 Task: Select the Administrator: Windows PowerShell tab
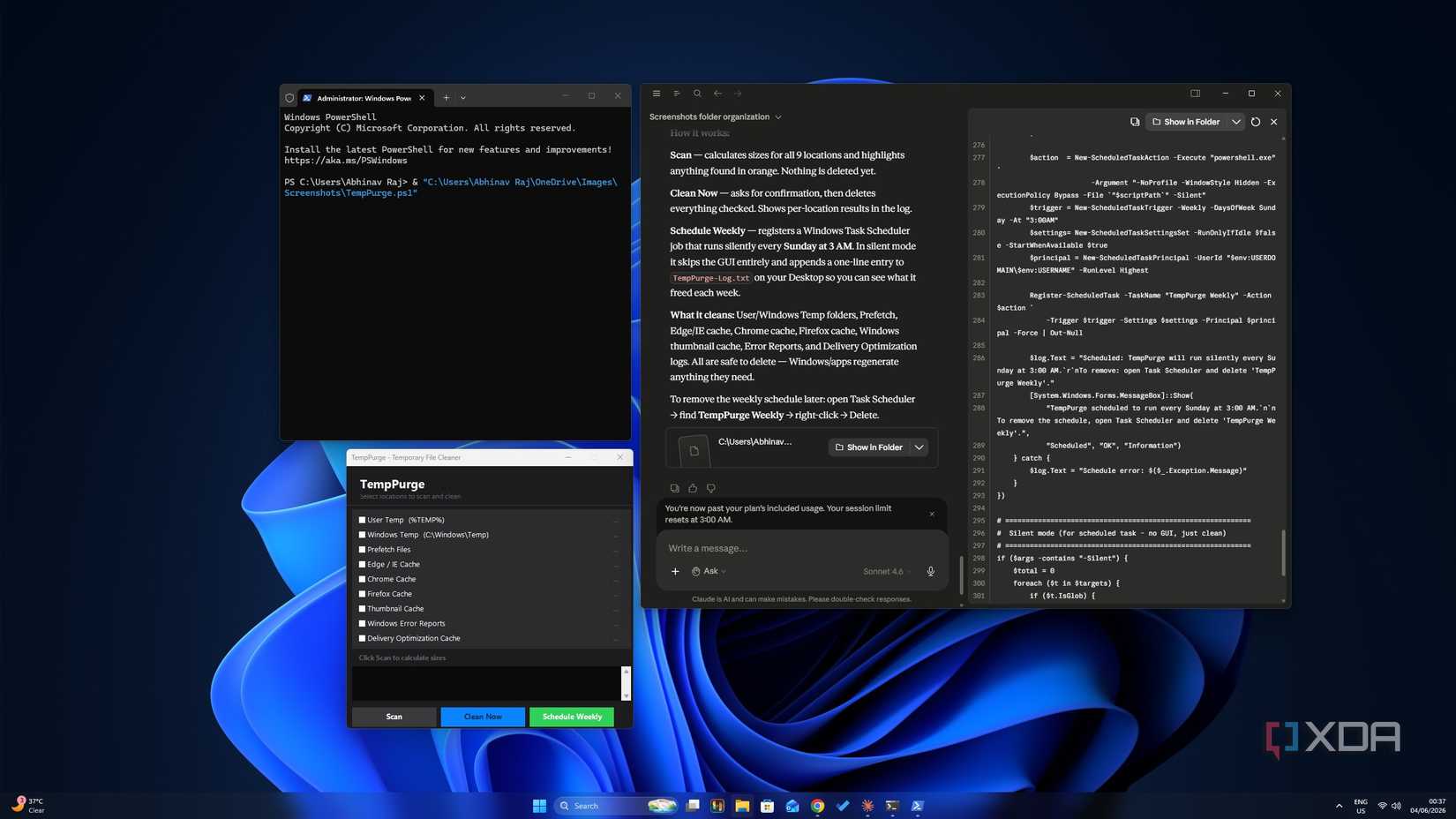363,98
